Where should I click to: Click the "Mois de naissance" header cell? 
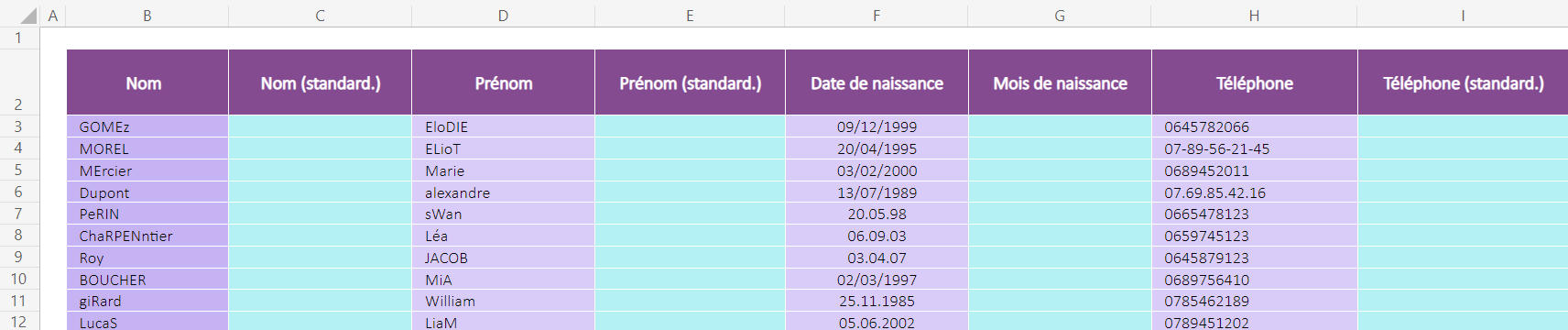pos(1060,82)
